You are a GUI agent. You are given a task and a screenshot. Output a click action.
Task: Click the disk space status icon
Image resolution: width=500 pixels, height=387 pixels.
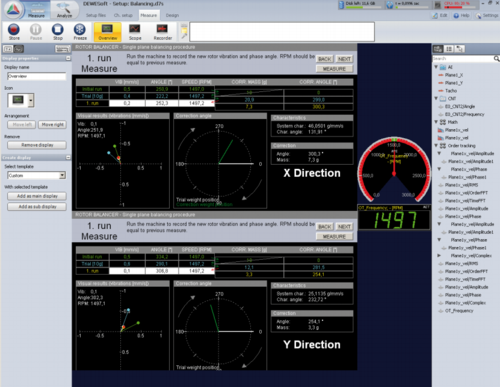click(x=341, y=5)
